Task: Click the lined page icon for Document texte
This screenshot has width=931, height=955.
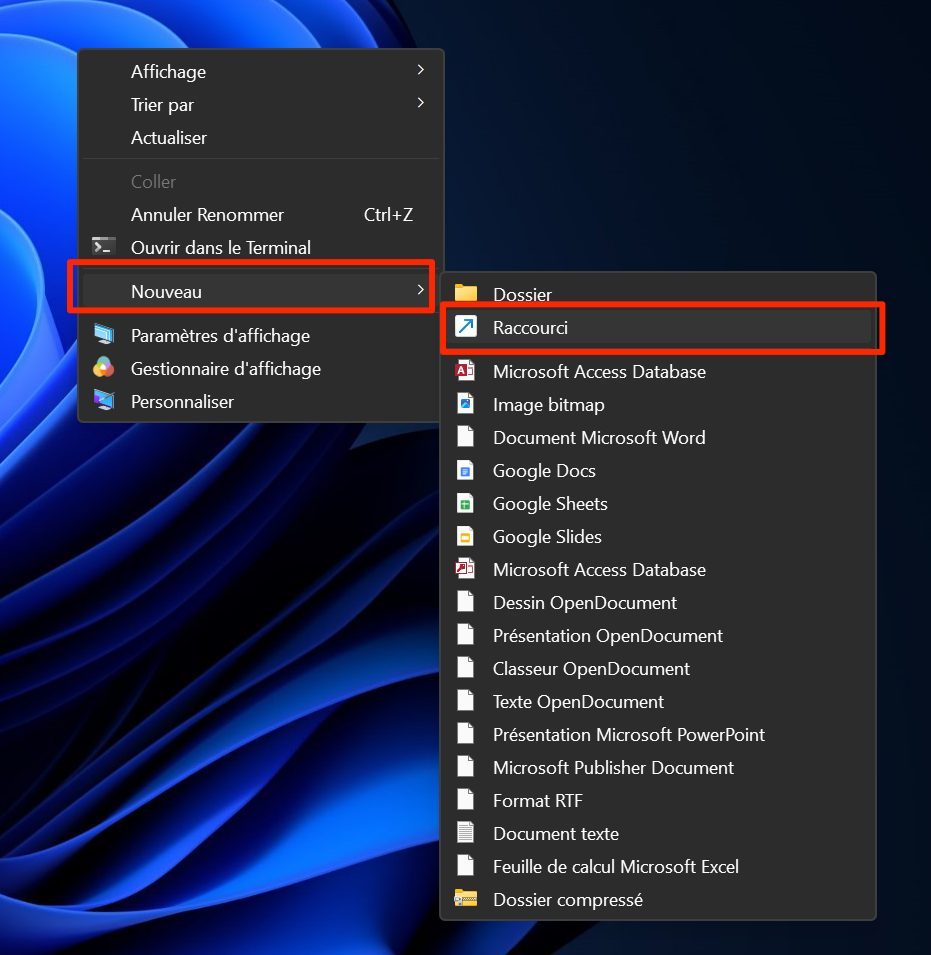Action: tap(465, 833)
